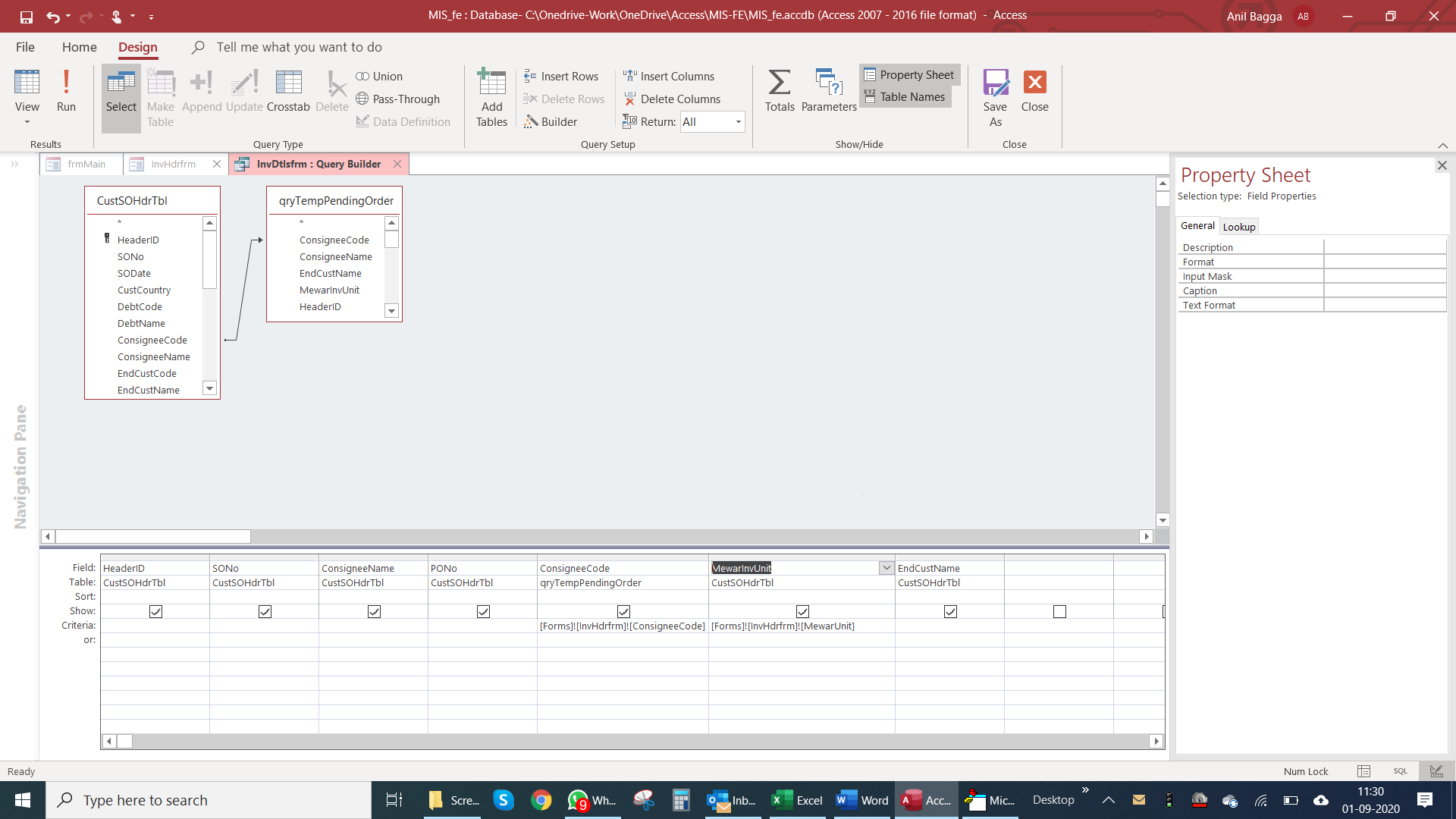Toggle Show checkbox for MewarInvUnit column

802,611
